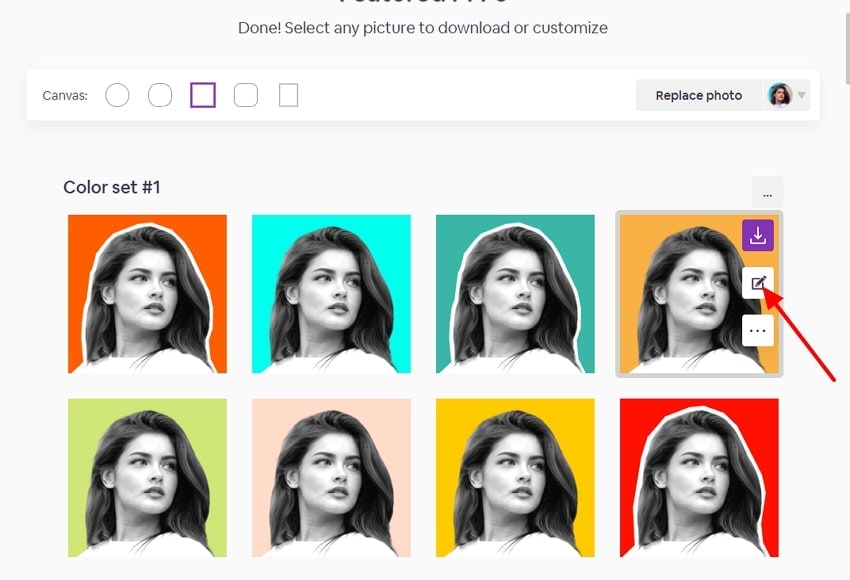Download the light orange background picture
This screenshot has height=580, width=850.
757,235
